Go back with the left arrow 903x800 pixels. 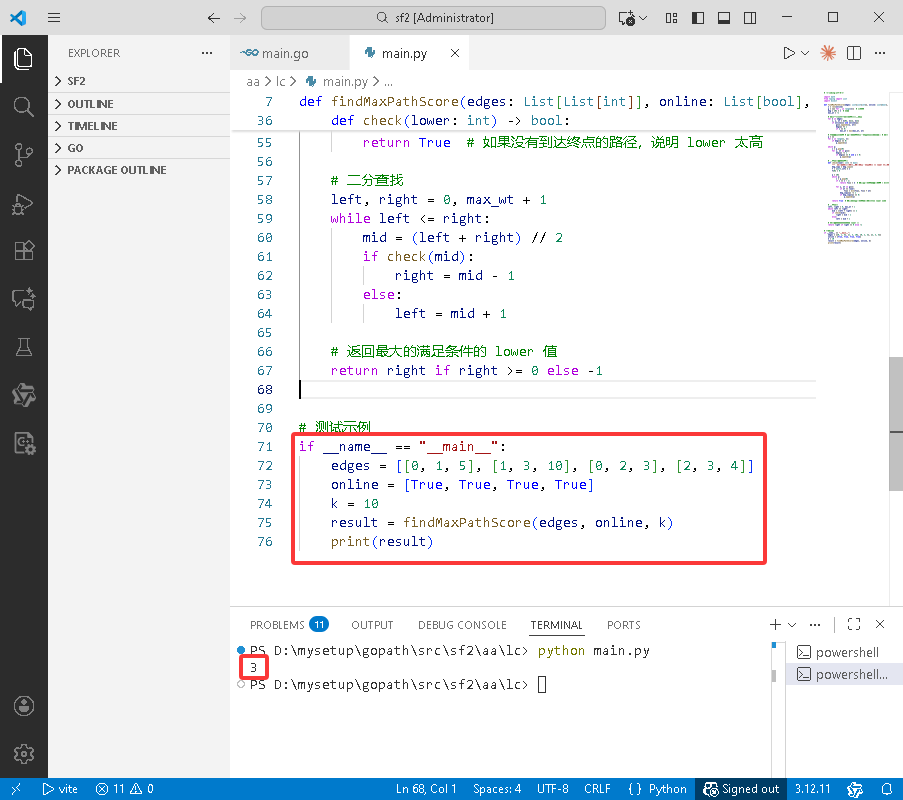(214, 18)
